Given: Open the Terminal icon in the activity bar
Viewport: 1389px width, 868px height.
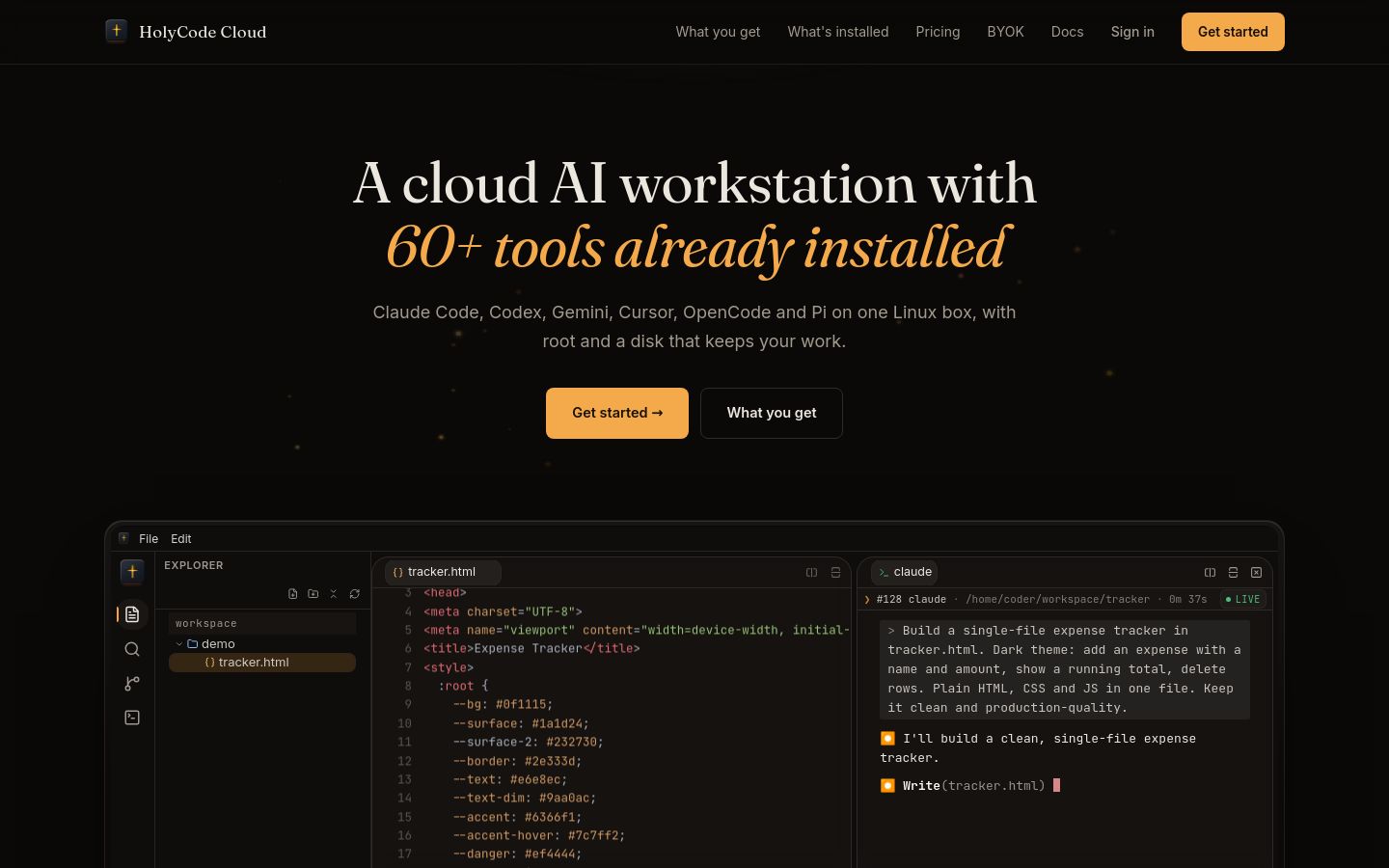Looking at the screenshot, I should pyautogui.click(x=132, y=718).
